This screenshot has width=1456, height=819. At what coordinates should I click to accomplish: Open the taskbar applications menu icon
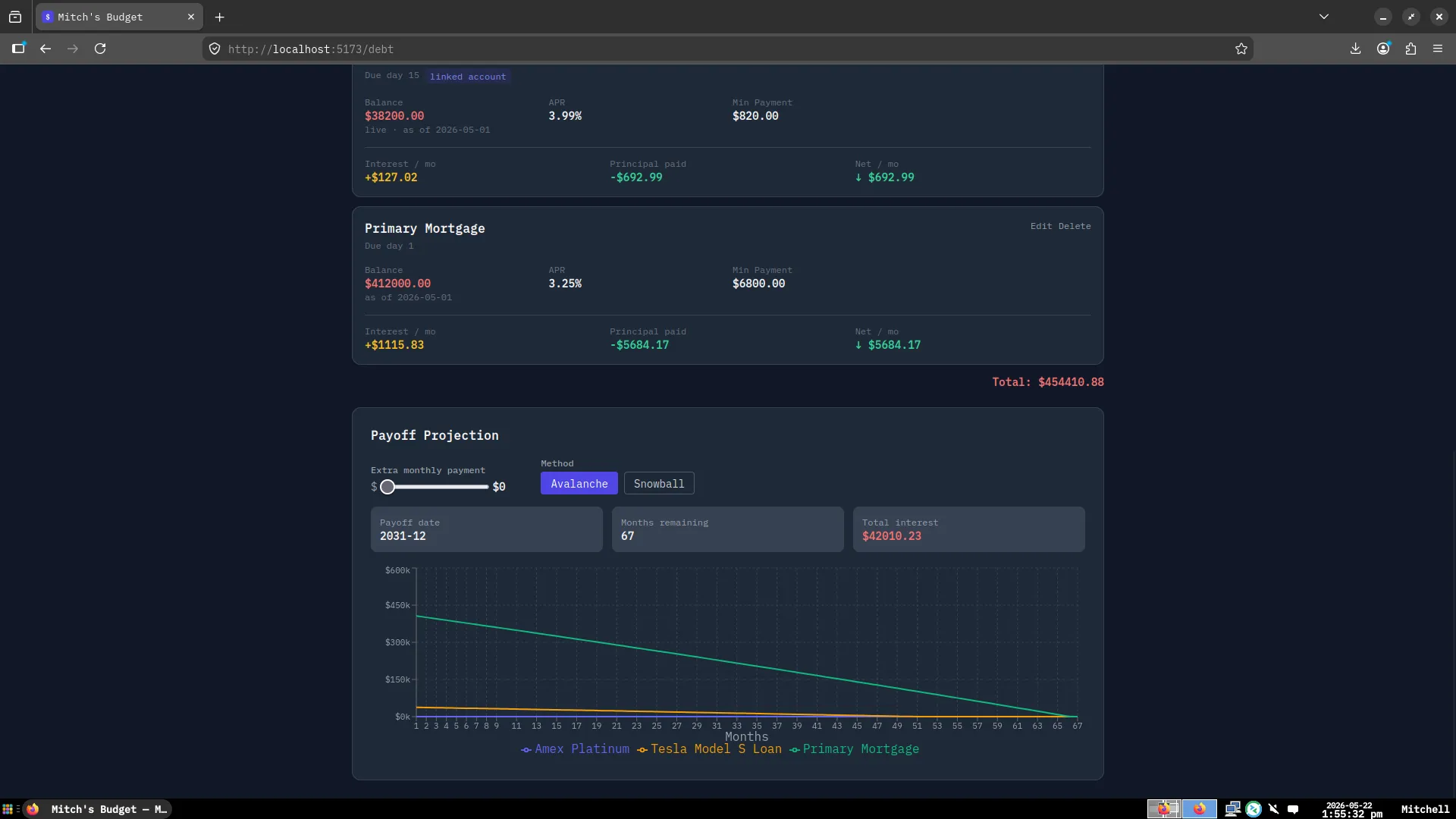(8, 809)
